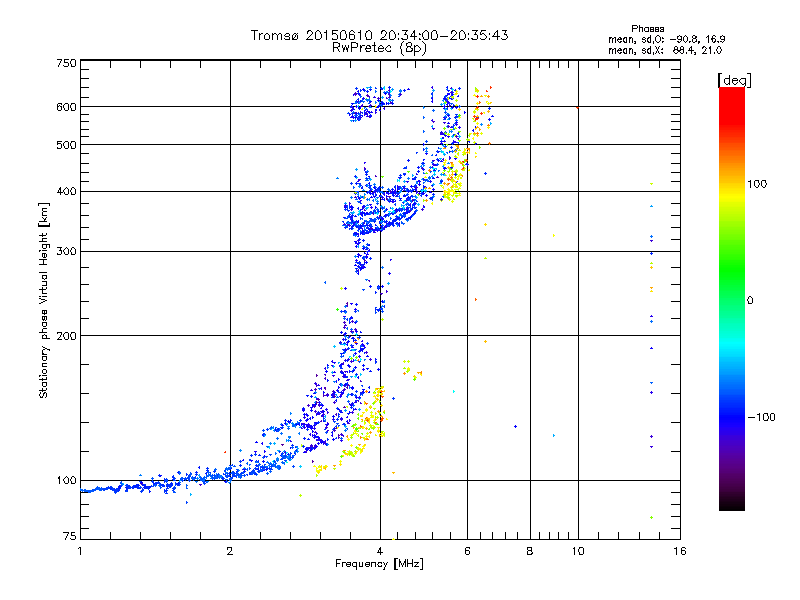
Task: Click the 'Phases' header text
Action: click(647, 29)
